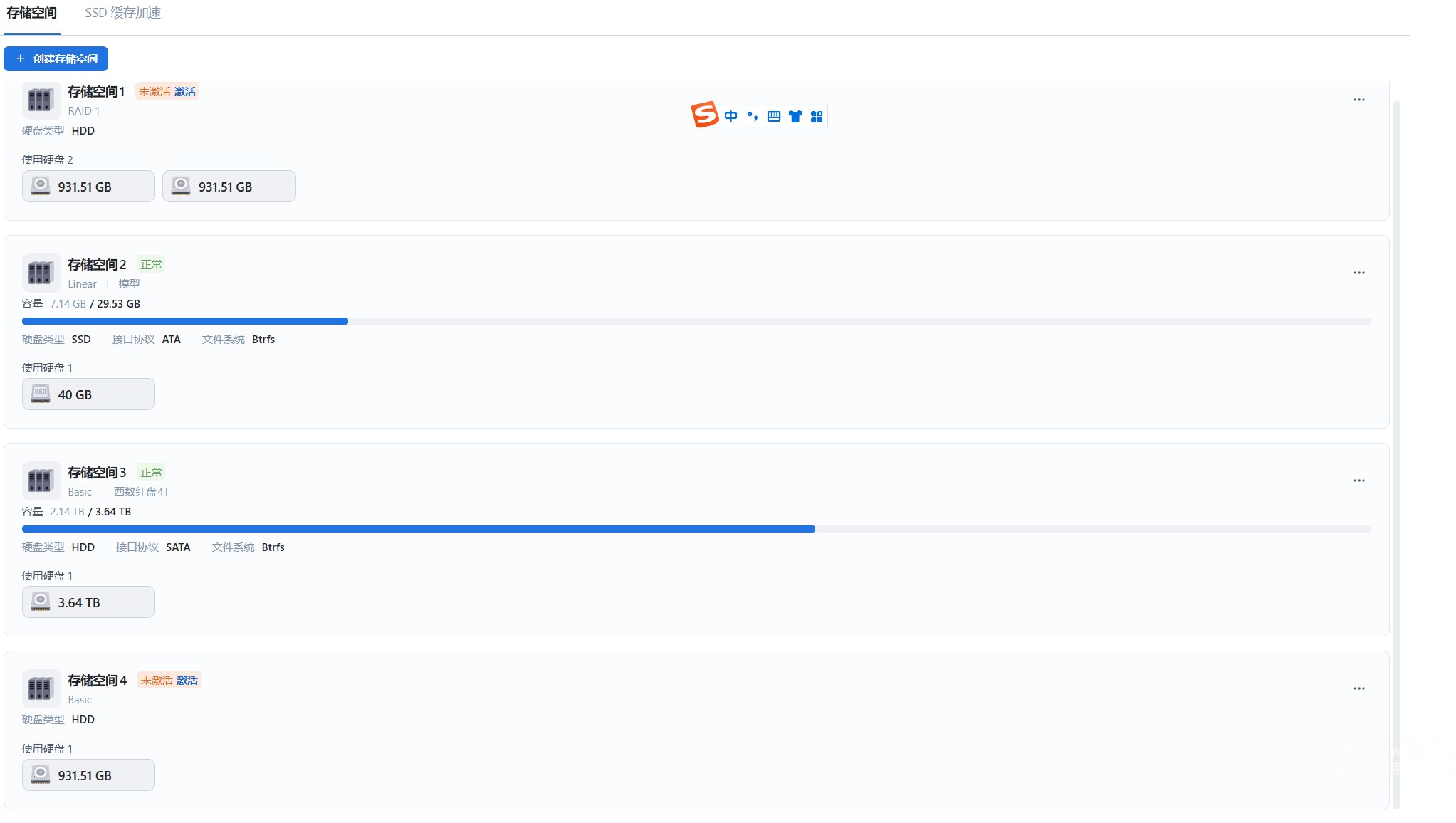Select the 3.64 TB hard disk chip
Screen dimensions: 1456x823
88,602
